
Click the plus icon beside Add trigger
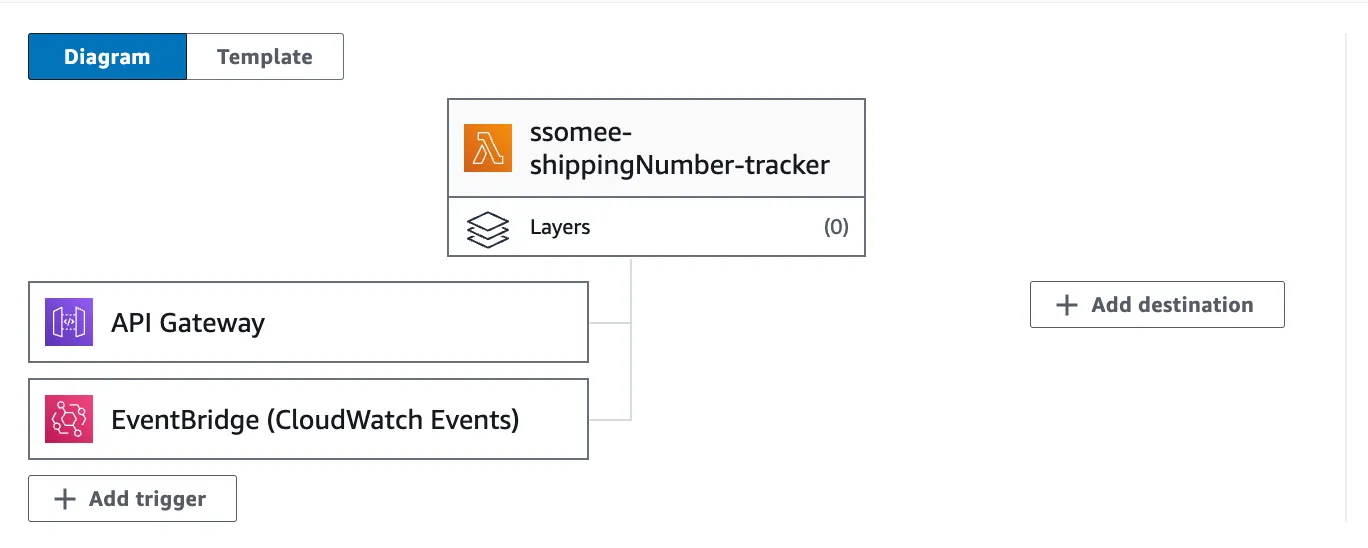coord(65,499)
